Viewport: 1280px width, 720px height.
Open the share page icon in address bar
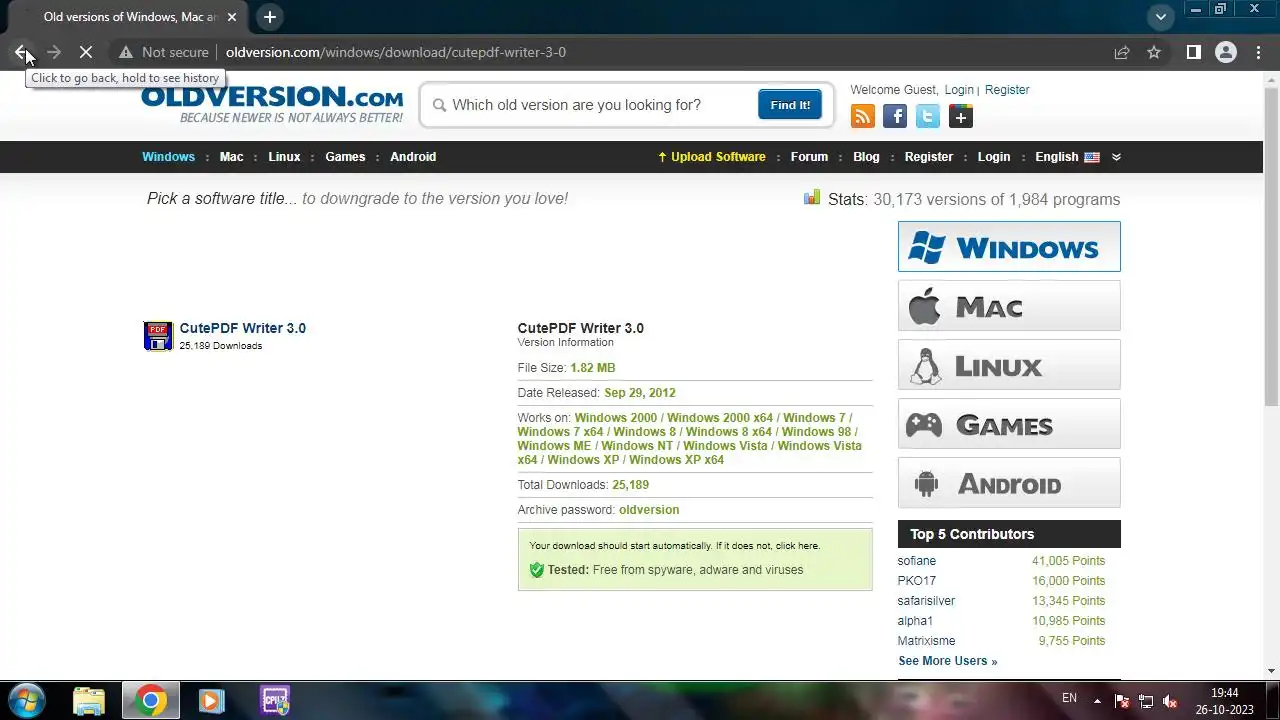pos(1122,52)
